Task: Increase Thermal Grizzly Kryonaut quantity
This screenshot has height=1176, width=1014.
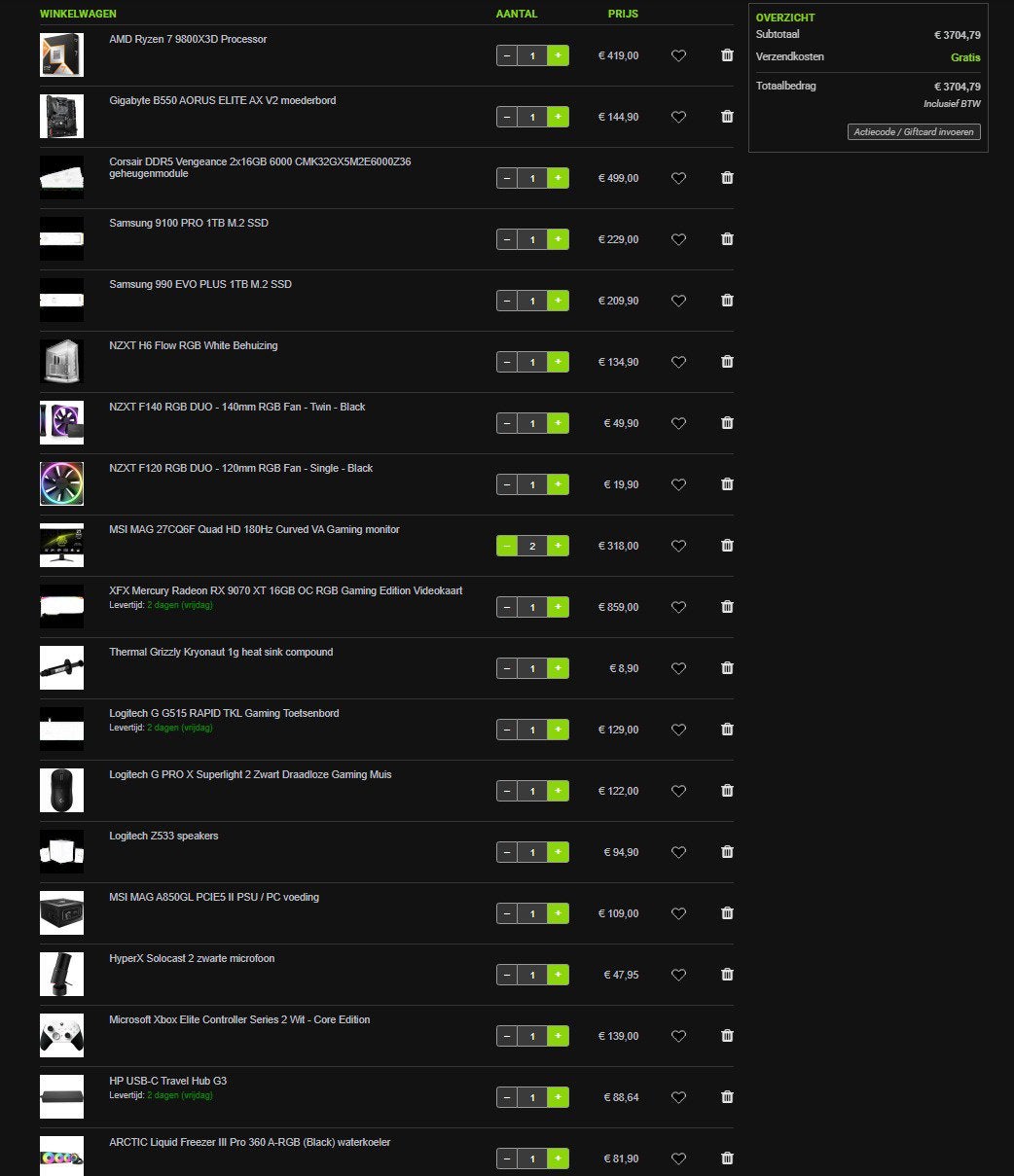Action: [x=558, y=668]
